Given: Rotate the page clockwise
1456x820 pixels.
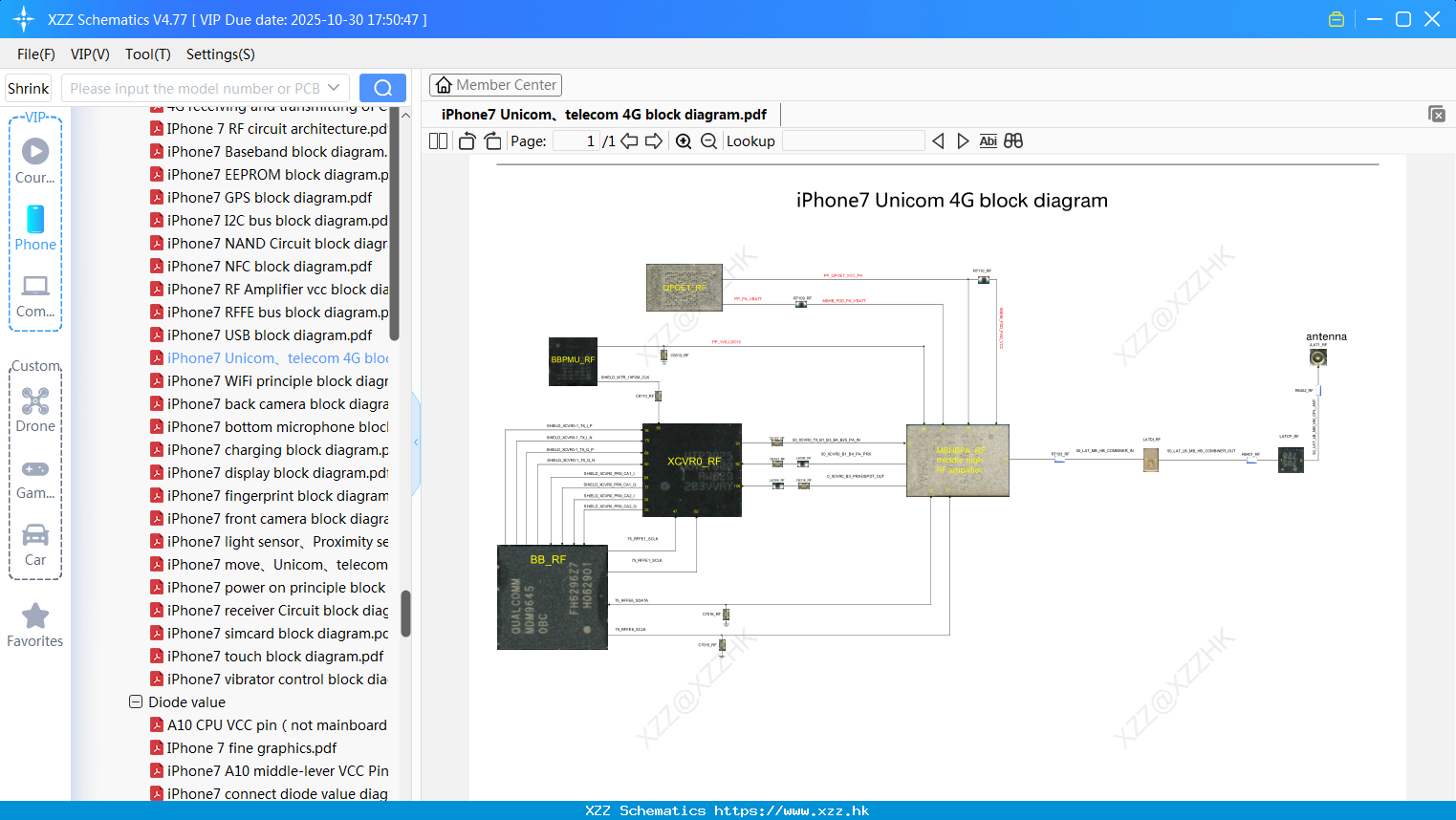Looking at the screenshot, I should coord(492,141).
